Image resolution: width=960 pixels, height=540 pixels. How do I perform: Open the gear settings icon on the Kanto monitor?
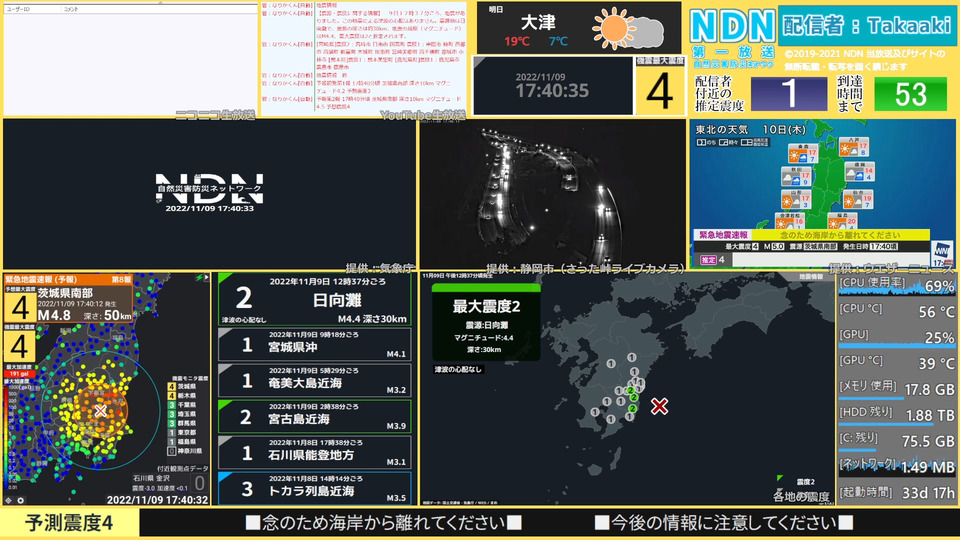(20, 500)
